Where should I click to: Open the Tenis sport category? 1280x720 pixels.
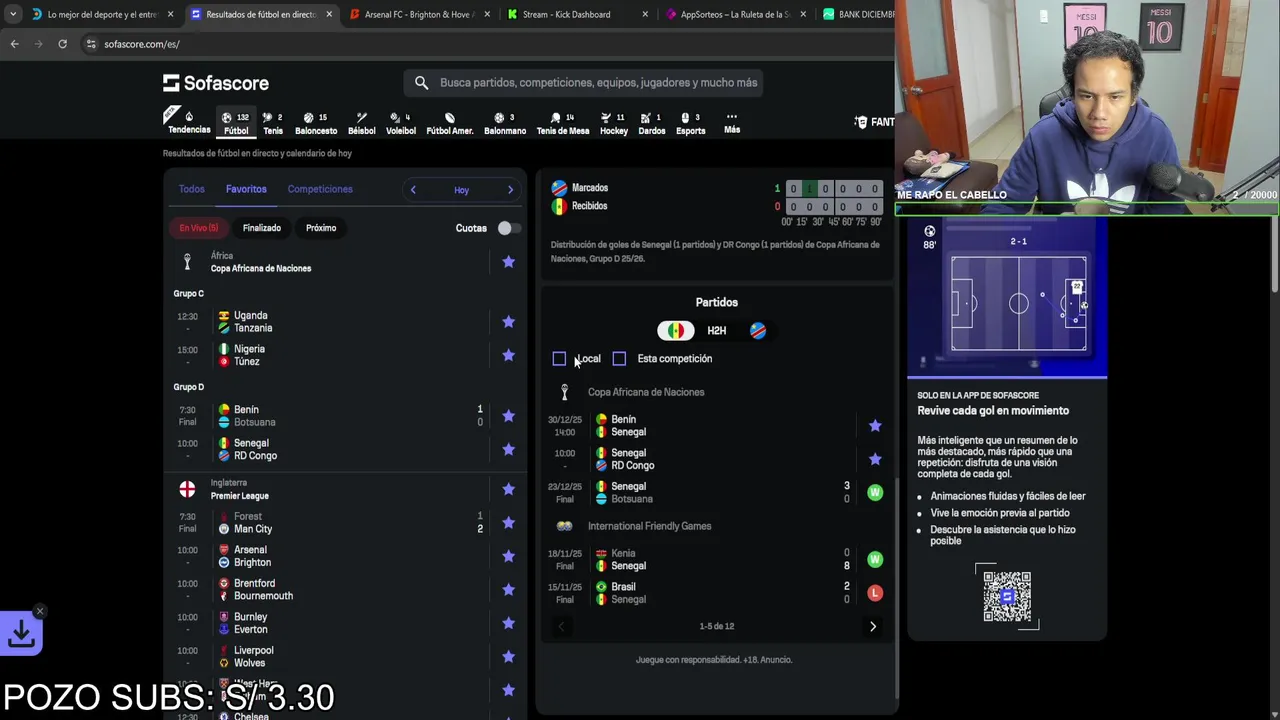pyautogui.click(x=272, y=123)
